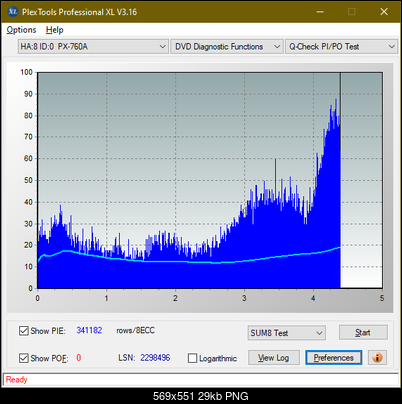Screen dimensions: 402x404
Task: Enable the Logarithmic checkbox
Action: [192, 358]
